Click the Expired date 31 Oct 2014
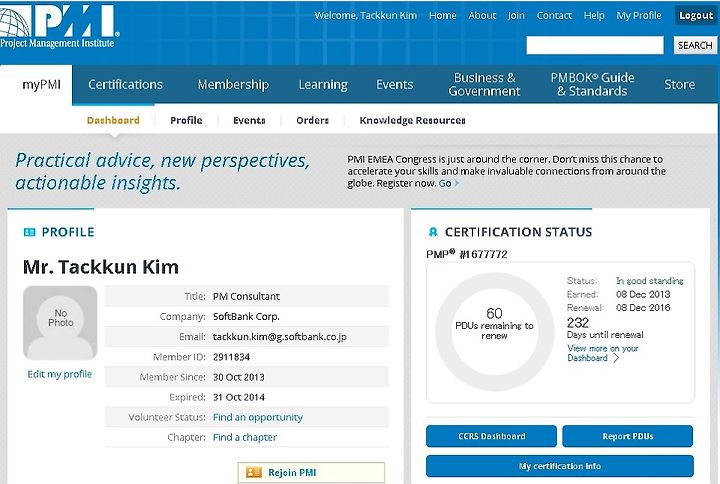The width and height of the screenshot is (720, 484). click(x=239, y=397)
